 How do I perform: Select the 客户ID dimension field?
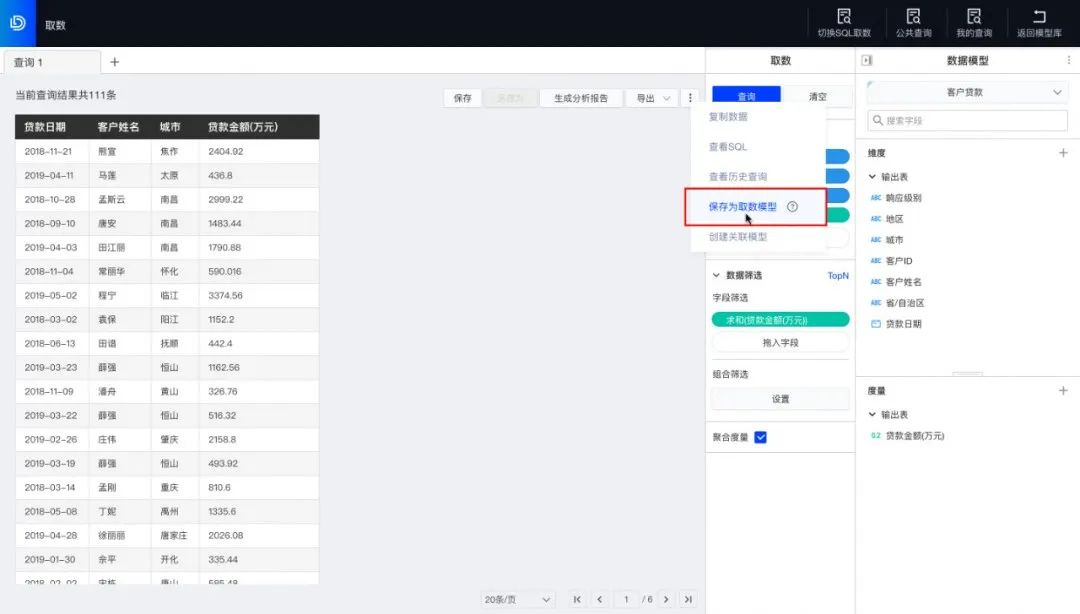coord(899,261)
